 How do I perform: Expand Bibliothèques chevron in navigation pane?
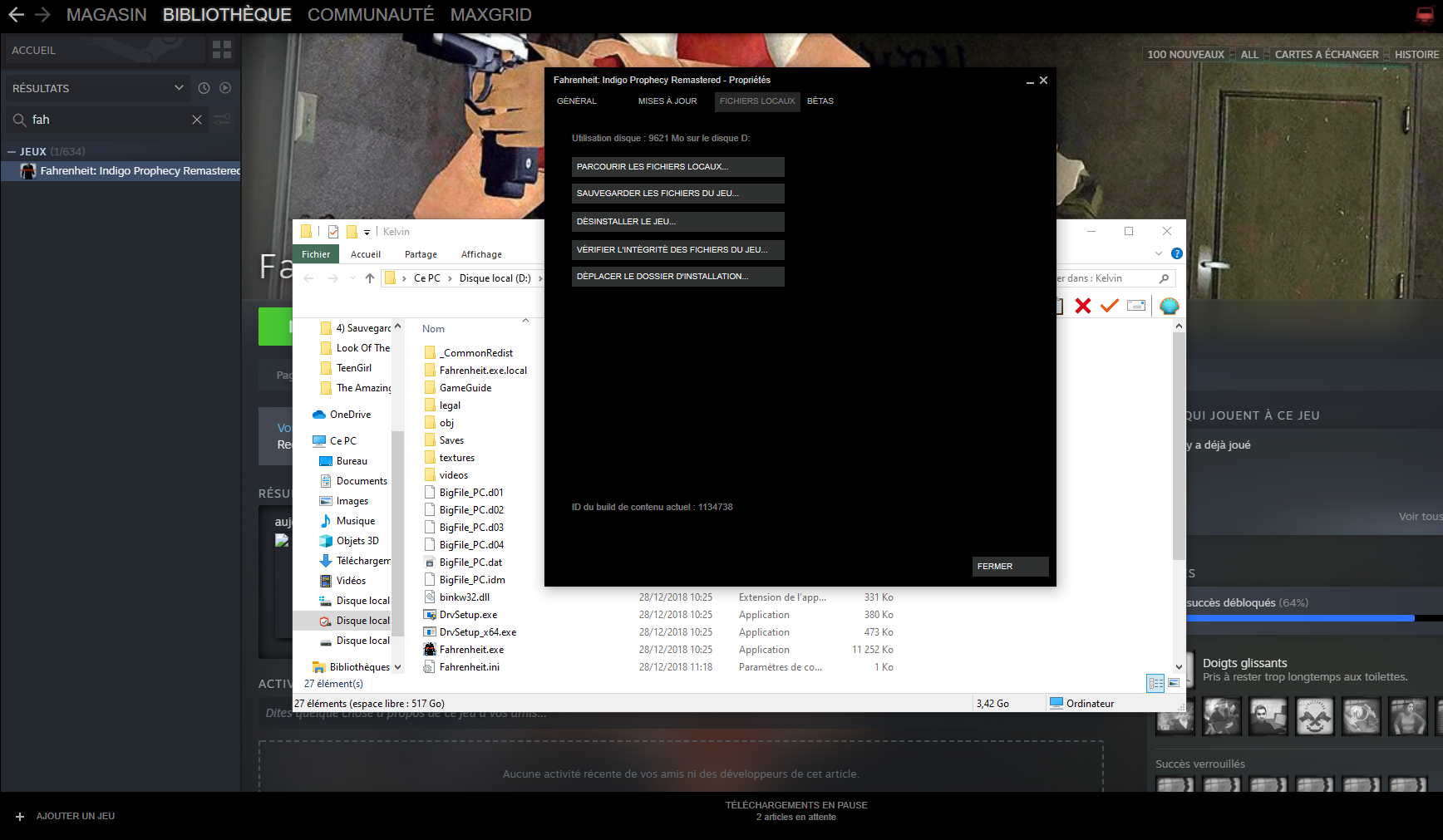click(397, 667)
